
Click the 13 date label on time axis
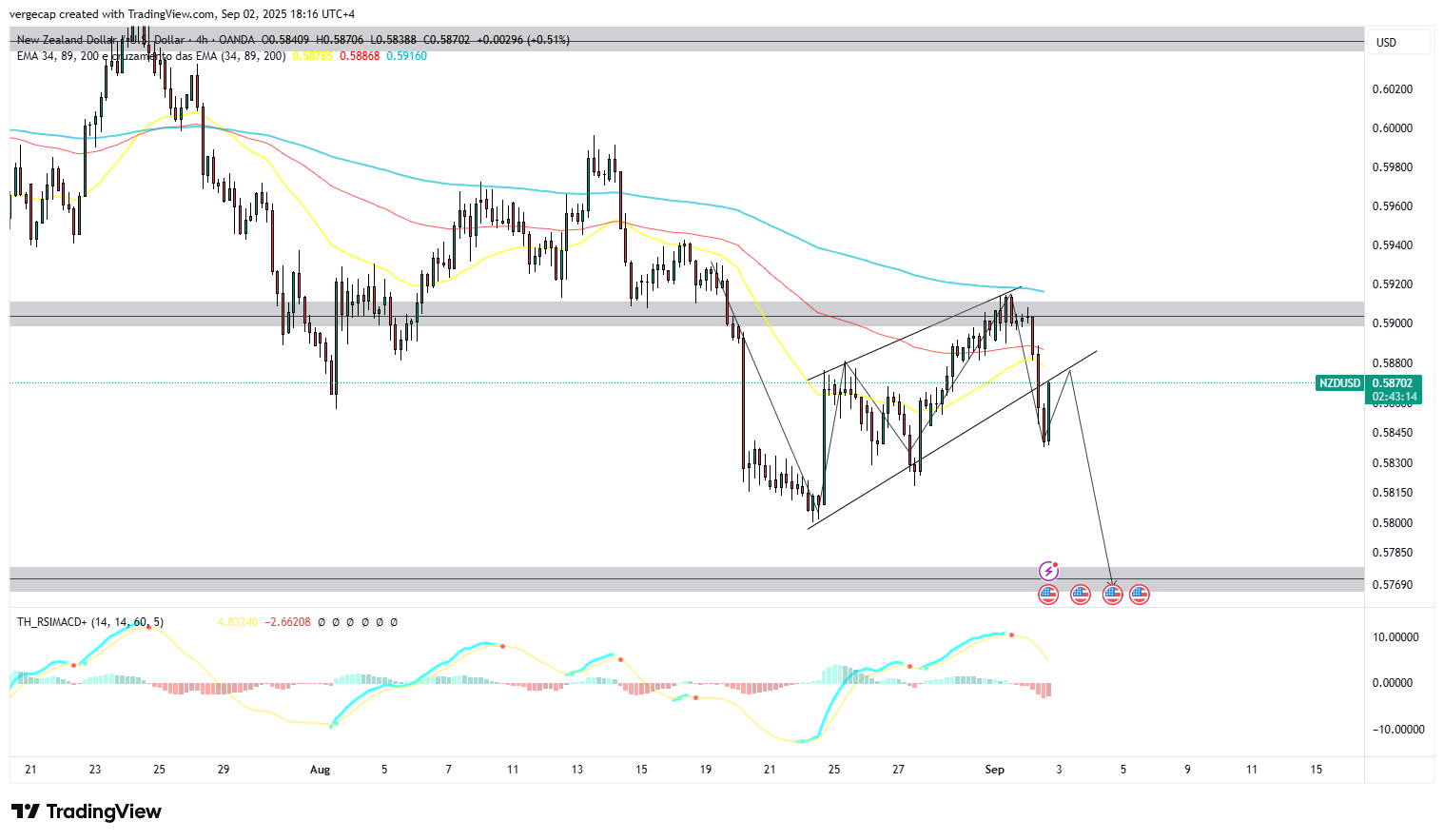(577, 770)
